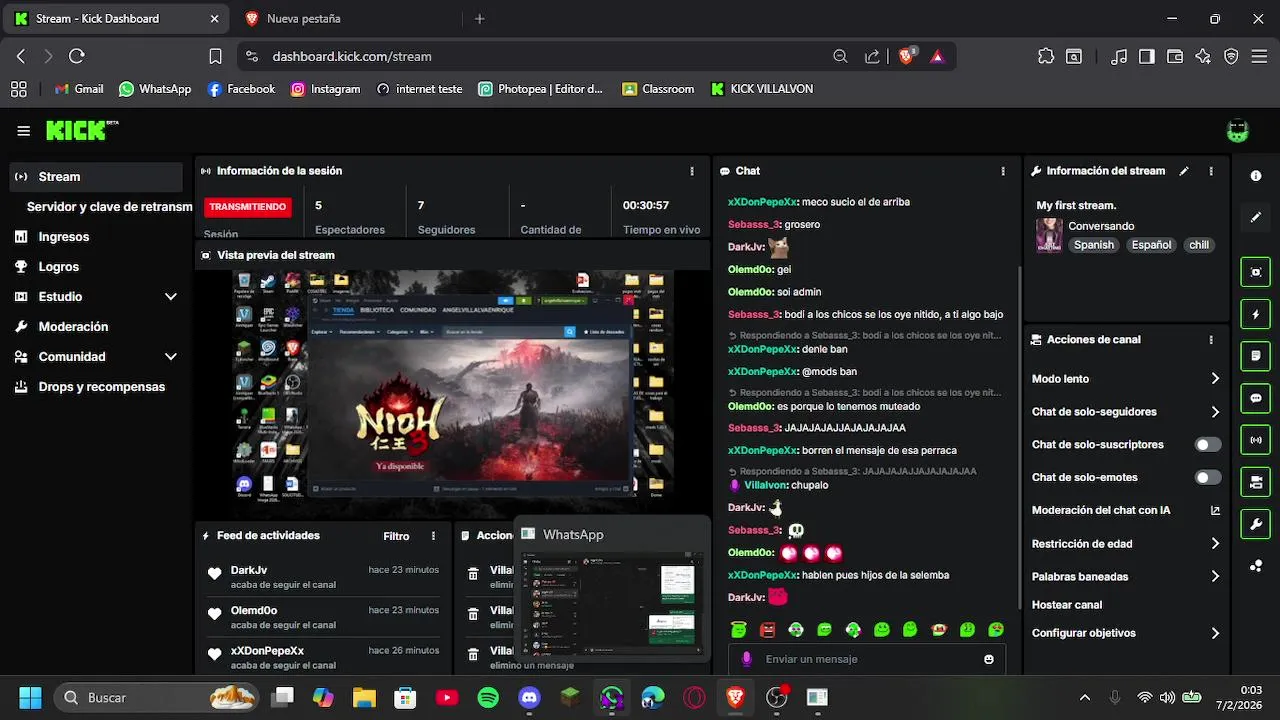Toggle the stream preview widget icon
The image size is (1280, 720).
pos(1256,272)
